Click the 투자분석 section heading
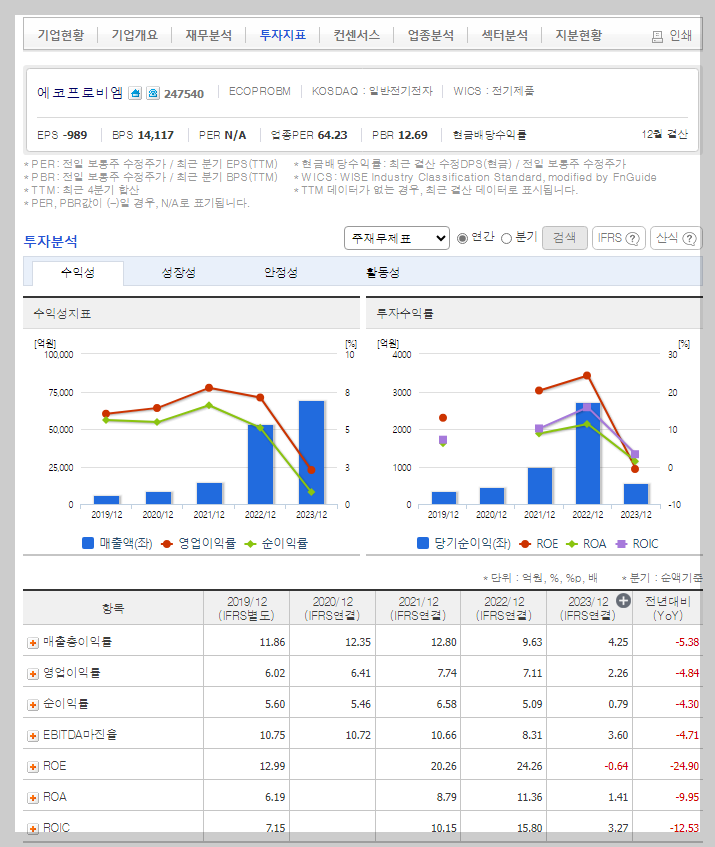This screenshot has width=715, height=847. click(x=51, y=241)
